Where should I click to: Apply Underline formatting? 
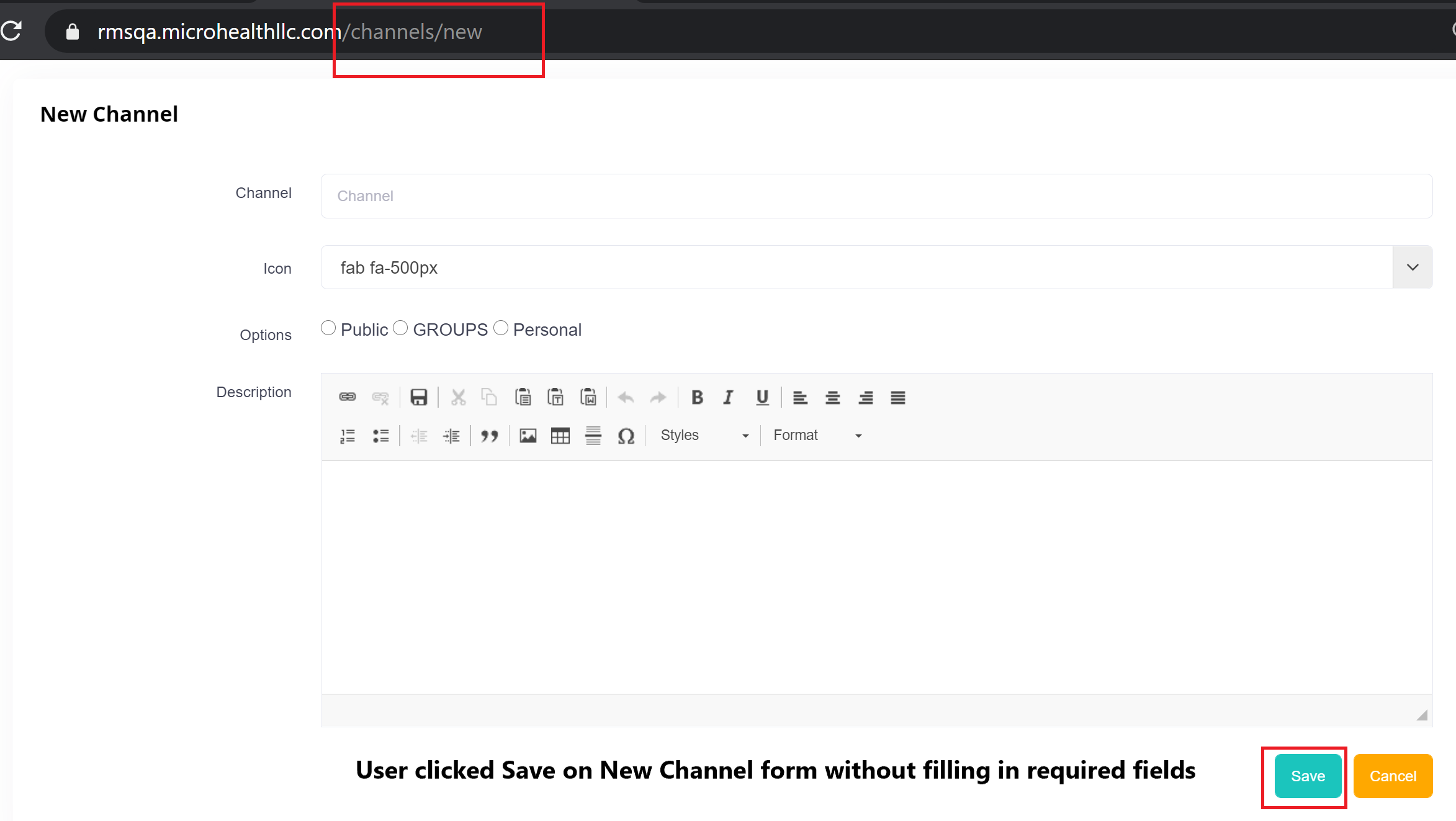(762, 397)
